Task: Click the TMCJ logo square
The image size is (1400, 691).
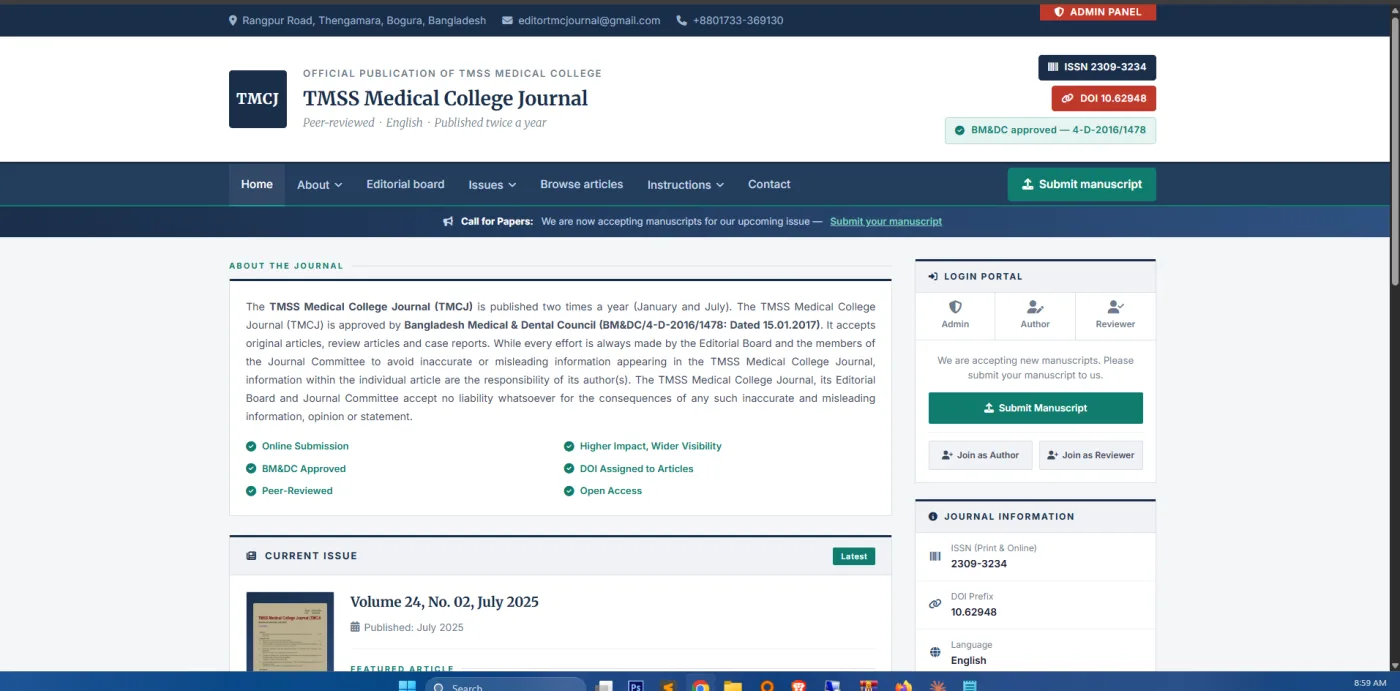Action: click(x=258, y=99)
